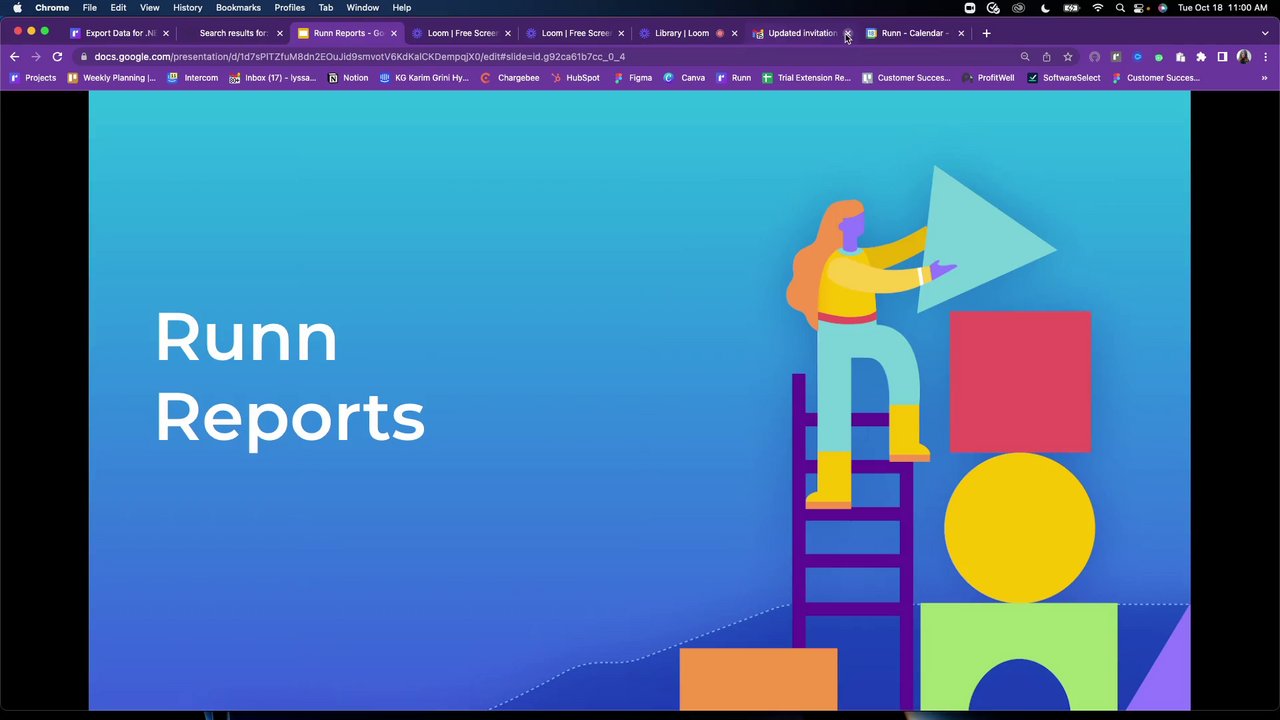Open the Window menu
This screenshot has height=720, width=1280.
click(x=363, y=8)
